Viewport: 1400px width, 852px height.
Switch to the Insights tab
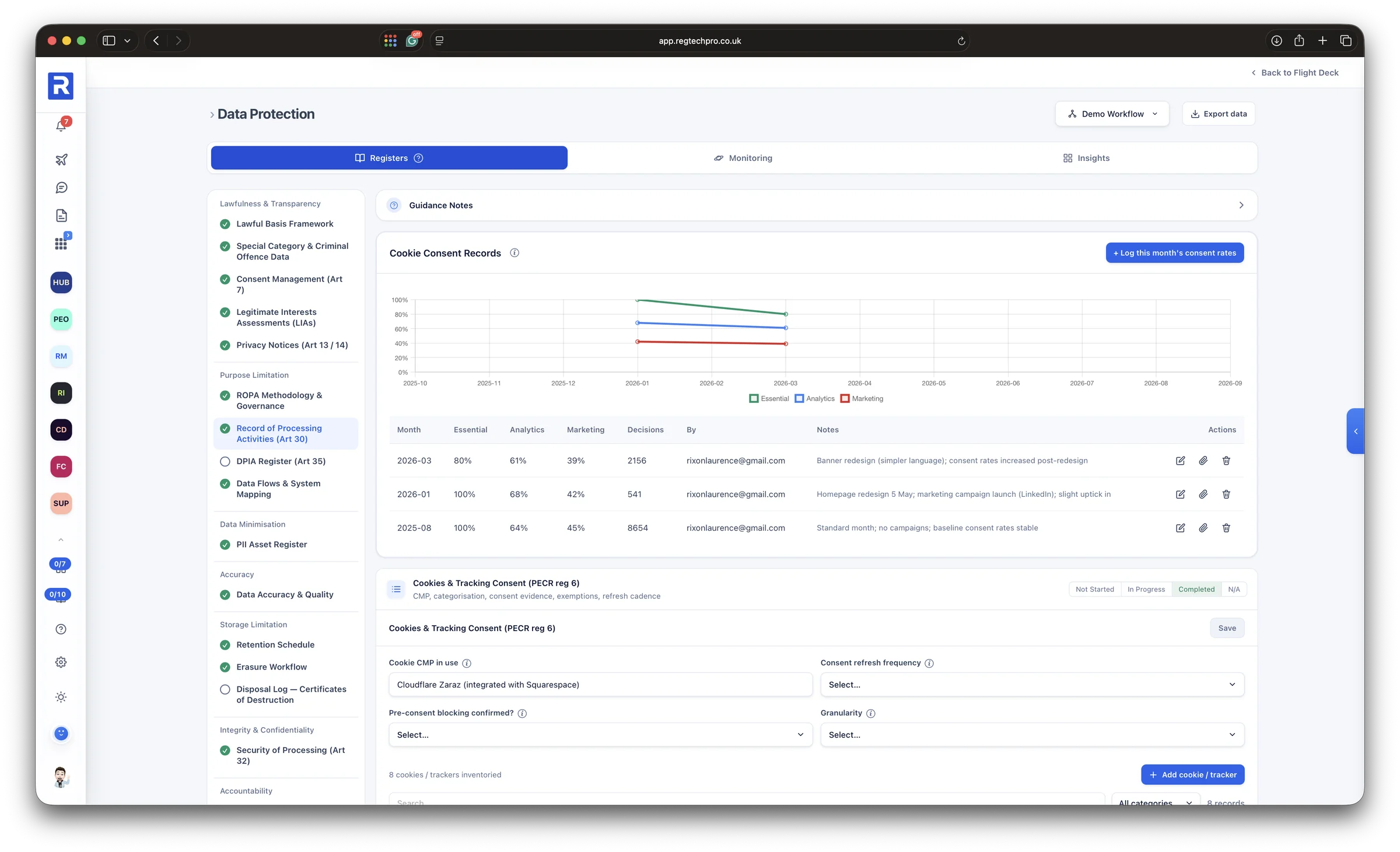coord(1086,158)
